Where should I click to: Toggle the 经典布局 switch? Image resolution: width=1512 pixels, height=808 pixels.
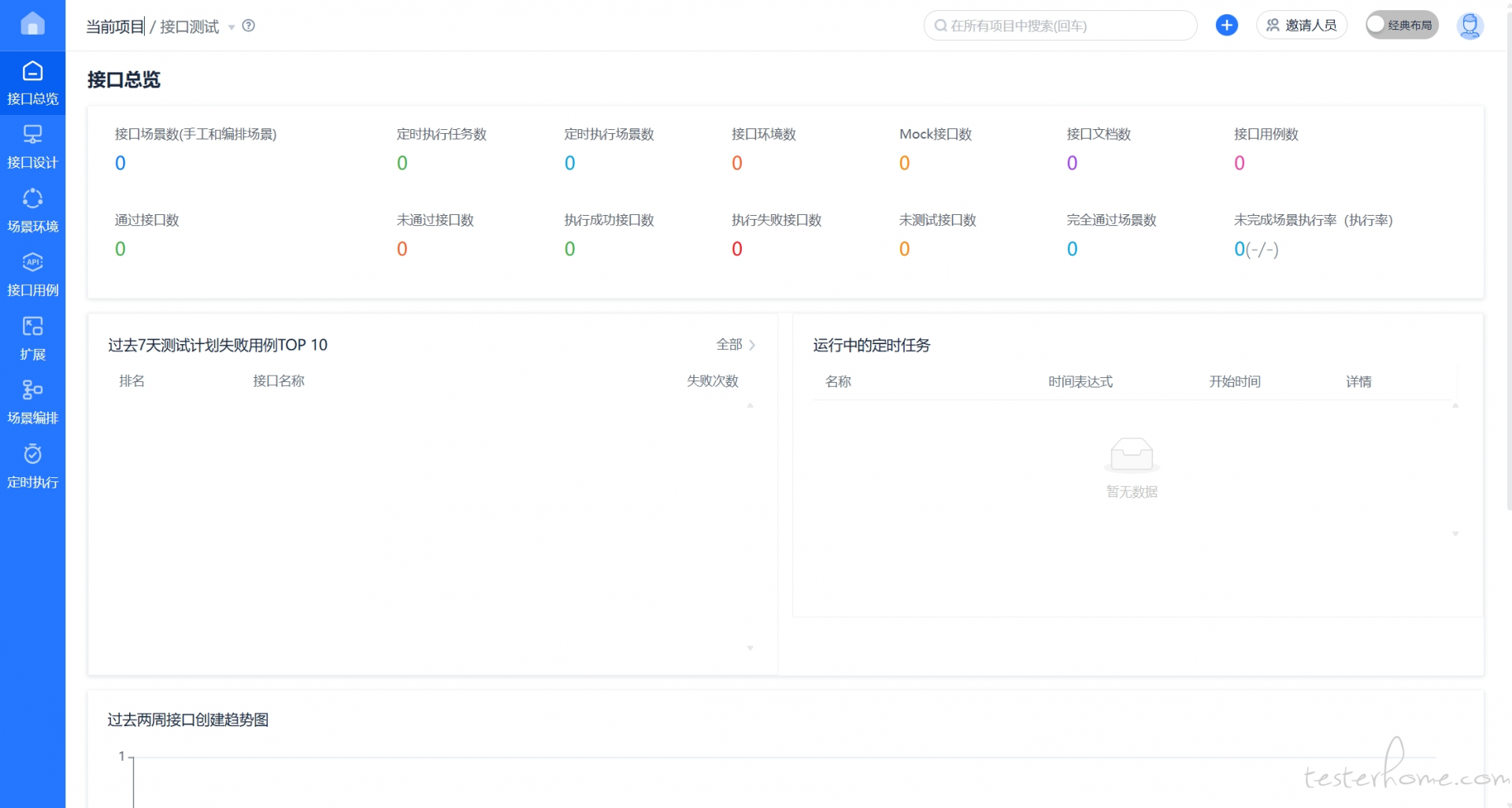(x=1402, y=25)
